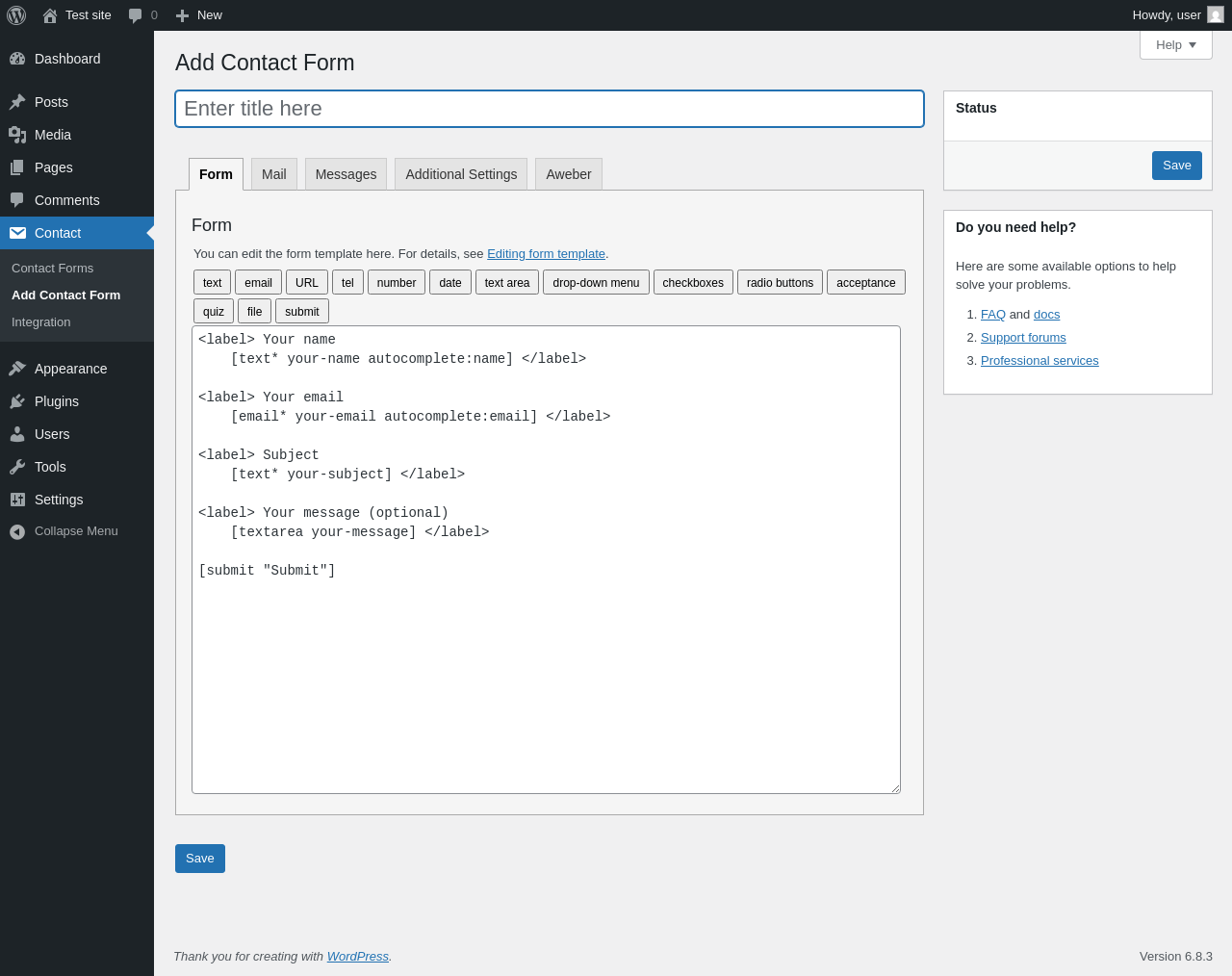Screen dimensions: 1232x976
Task: Open the Appearance paintbrush icon
Action: tap(17, 369)
